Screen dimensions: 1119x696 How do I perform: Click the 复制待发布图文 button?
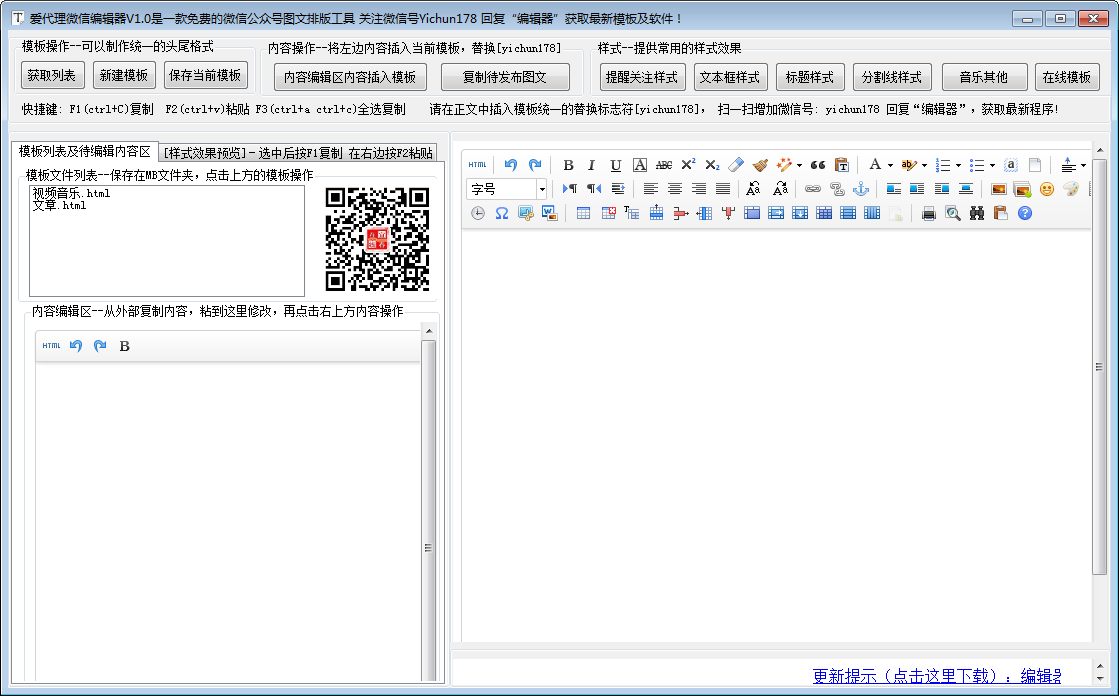505,77
